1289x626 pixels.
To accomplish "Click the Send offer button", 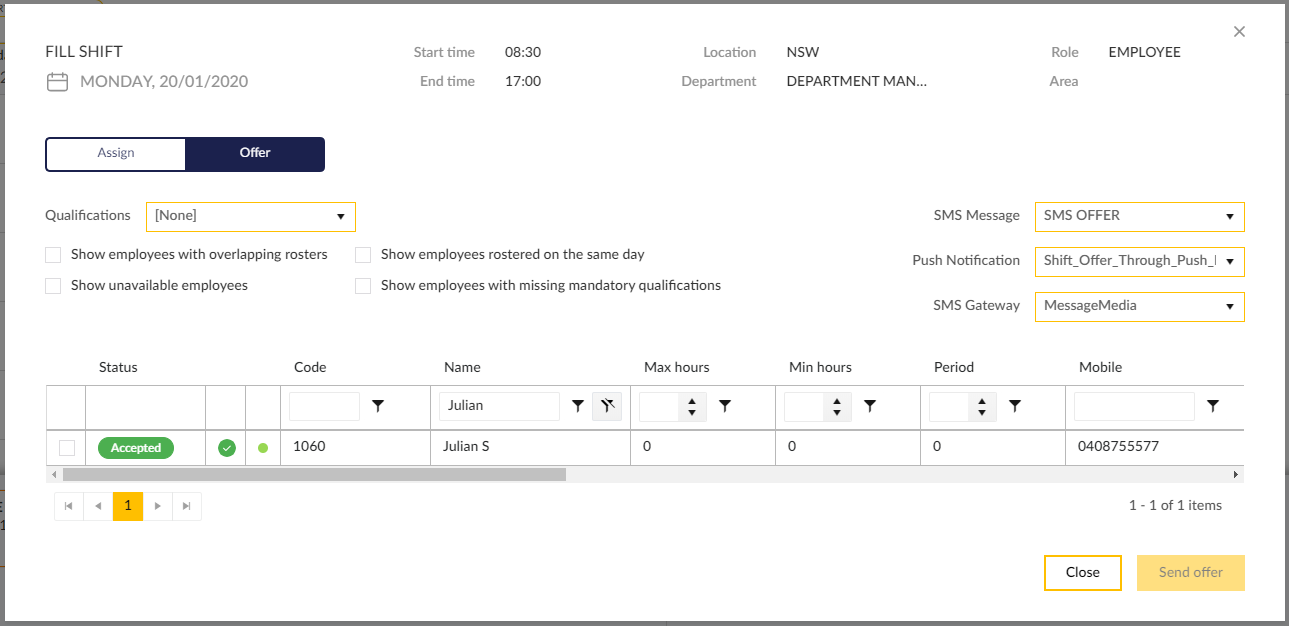I will 1191,573.
